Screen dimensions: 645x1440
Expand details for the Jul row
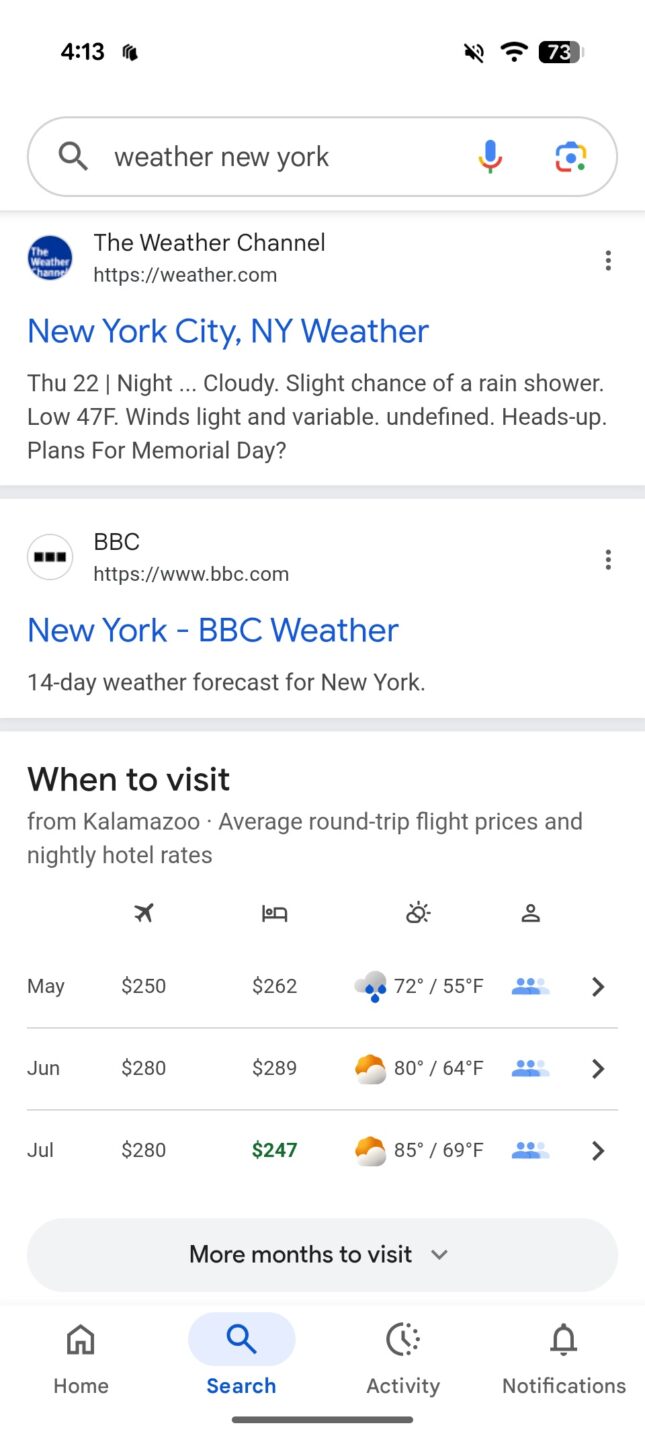597,1150
